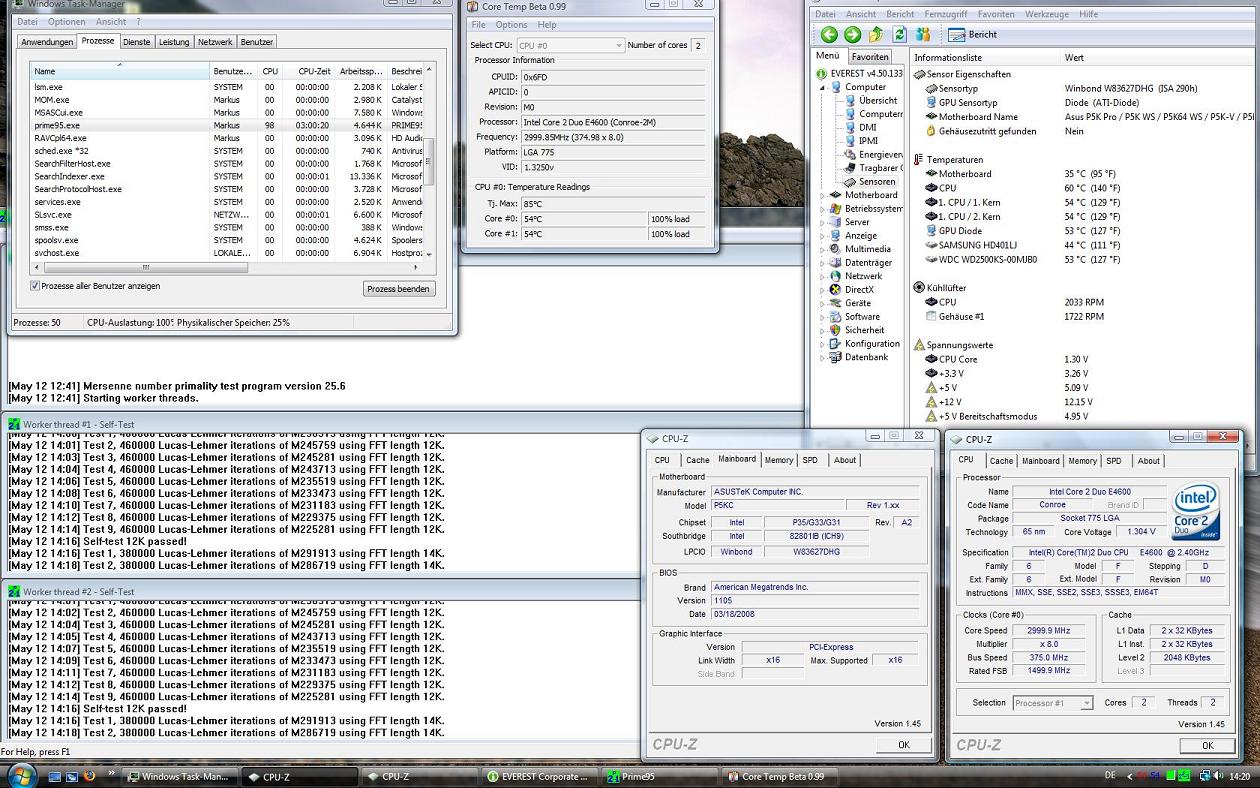1260x788 pixels.
Task: Open Werkzeuge menu in EVEREST
Action: tap(1047, 15)
